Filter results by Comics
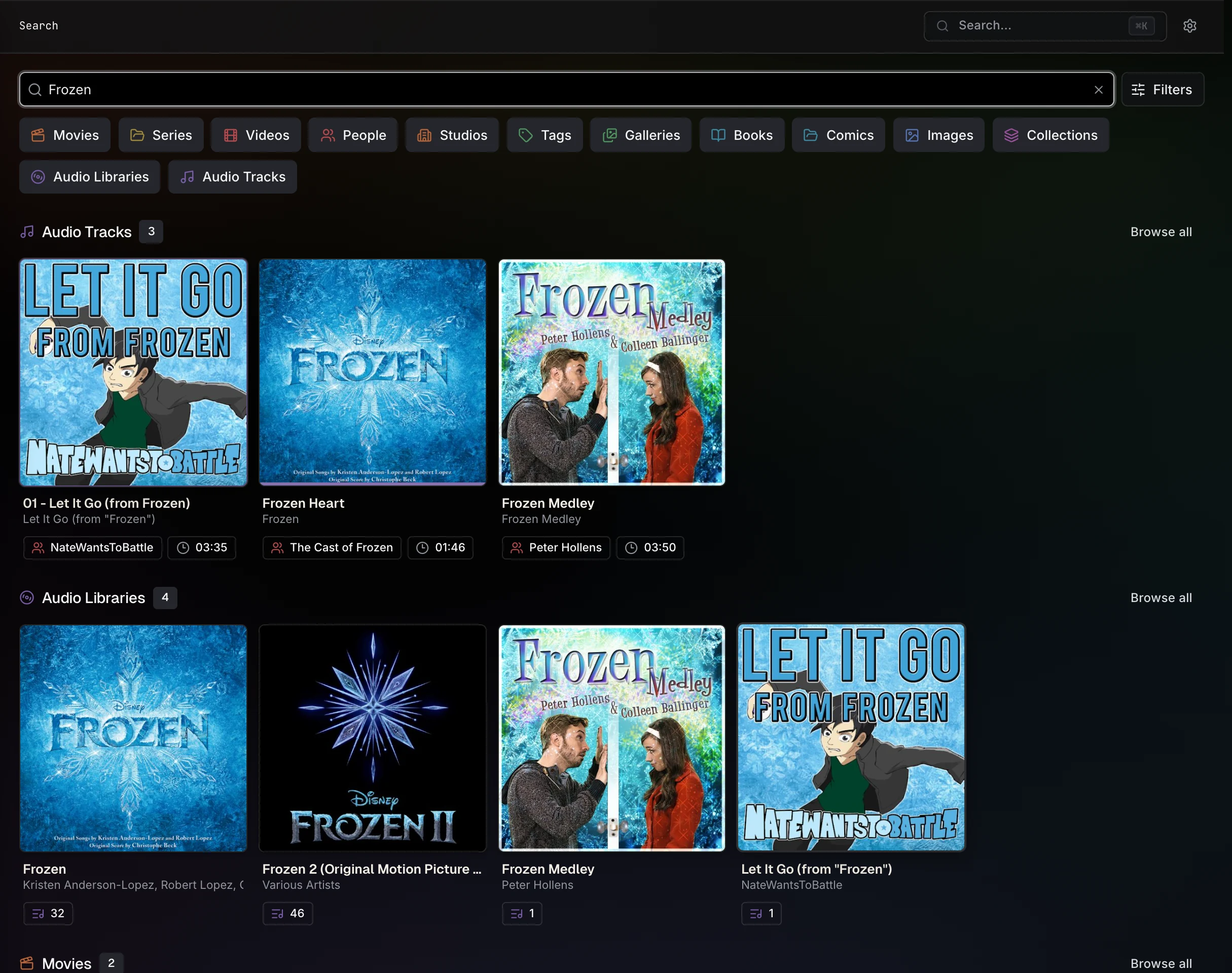This screenshot has height=973, width=1232. click(838, 135)
